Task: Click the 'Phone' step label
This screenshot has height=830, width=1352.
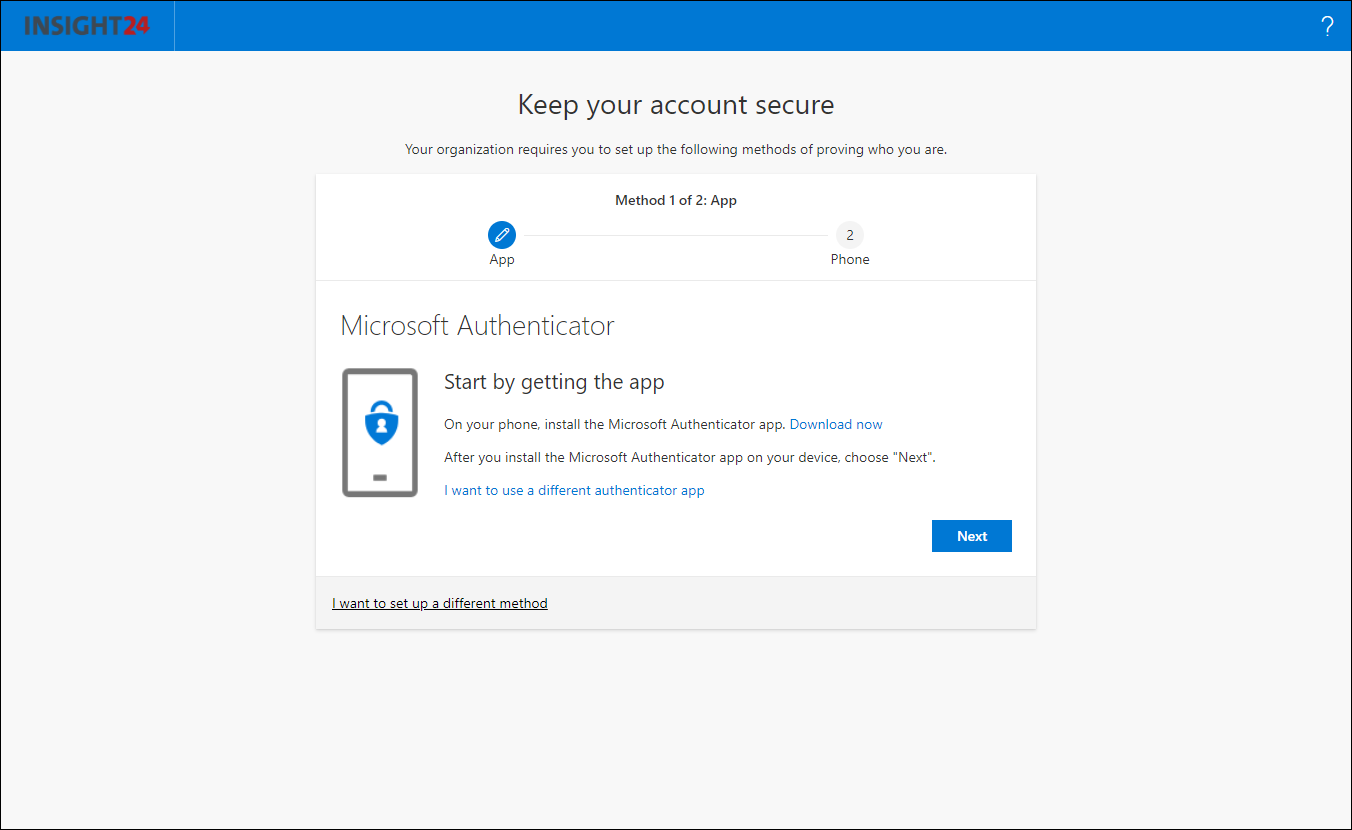Action: coord(850,259)
